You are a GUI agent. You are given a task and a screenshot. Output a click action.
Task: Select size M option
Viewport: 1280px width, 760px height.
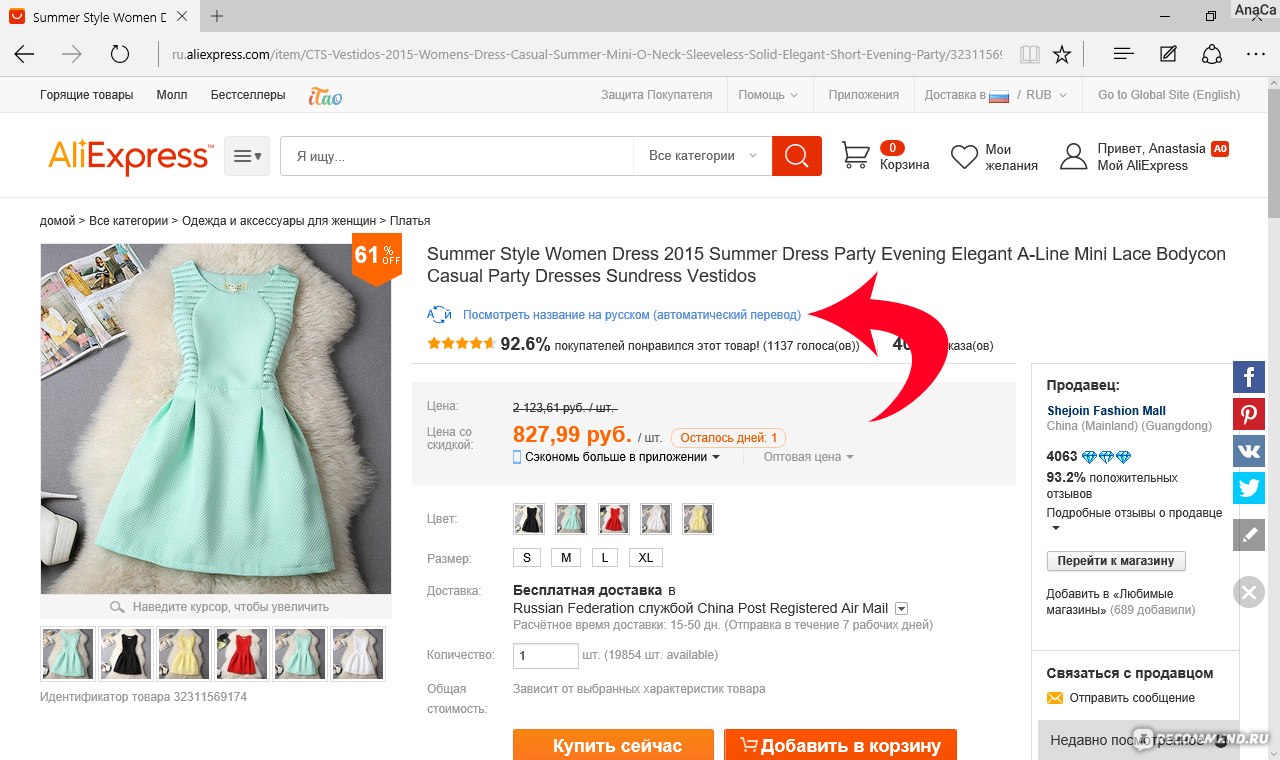566,558
